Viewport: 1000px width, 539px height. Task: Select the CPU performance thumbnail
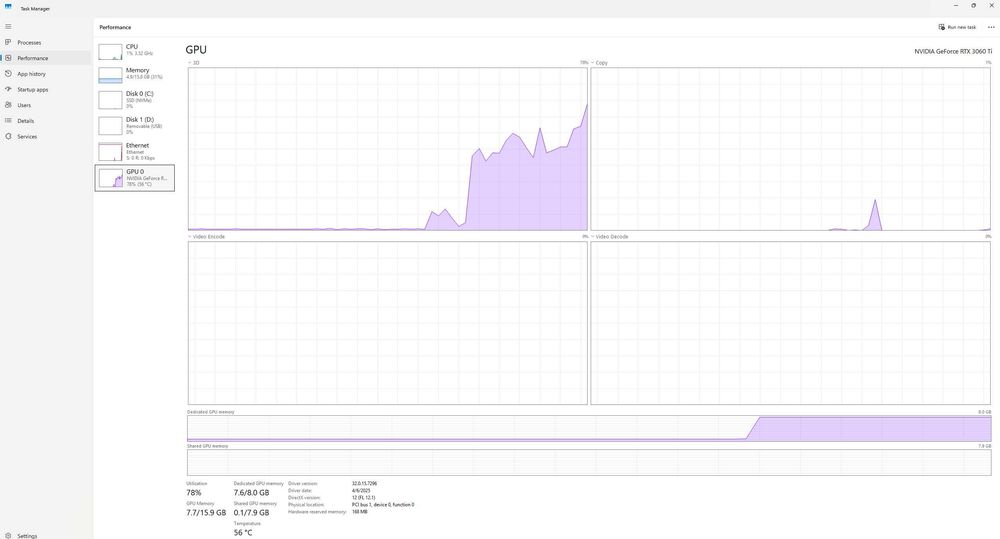coord(135,51)
